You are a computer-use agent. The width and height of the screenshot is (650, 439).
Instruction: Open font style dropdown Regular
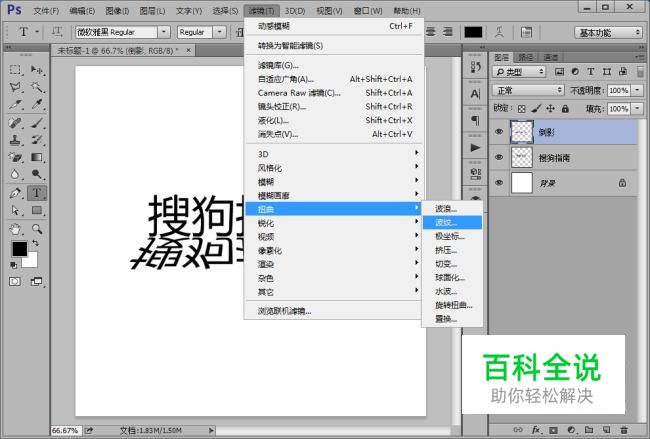219,32
